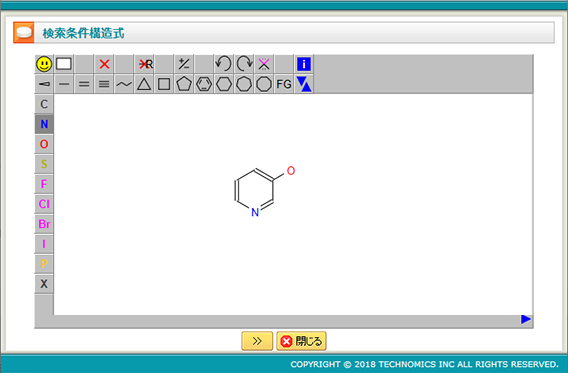Open the blue info icon
Viewport: 568px width, 373px height.
(x=304, y=64)
